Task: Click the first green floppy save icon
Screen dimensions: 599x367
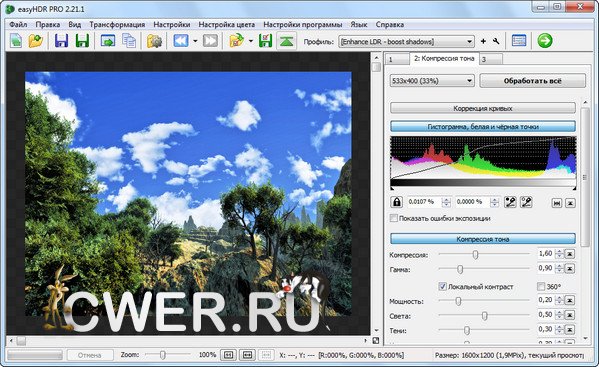Action: coord(82,41)
